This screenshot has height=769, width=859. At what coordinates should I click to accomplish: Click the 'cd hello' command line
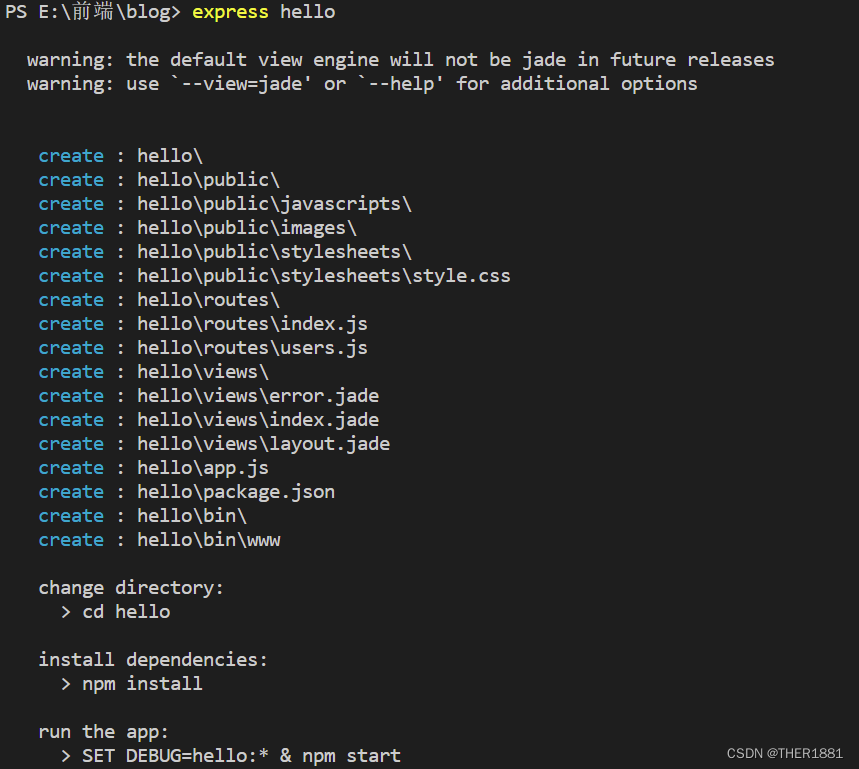(126, 612)
